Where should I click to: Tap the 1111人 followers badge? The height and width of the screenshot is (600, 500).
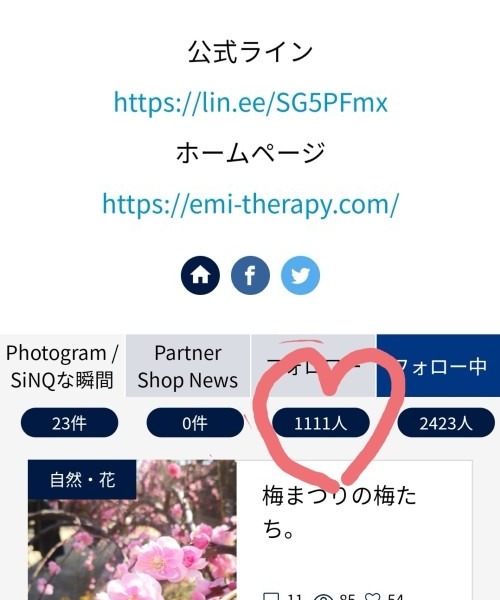pyautogui.click(x=321, y=423)
